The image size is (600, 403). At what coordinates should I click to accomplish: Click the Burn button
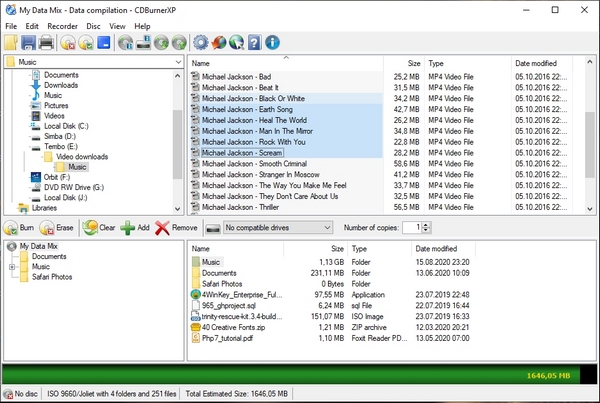point(19,228)
